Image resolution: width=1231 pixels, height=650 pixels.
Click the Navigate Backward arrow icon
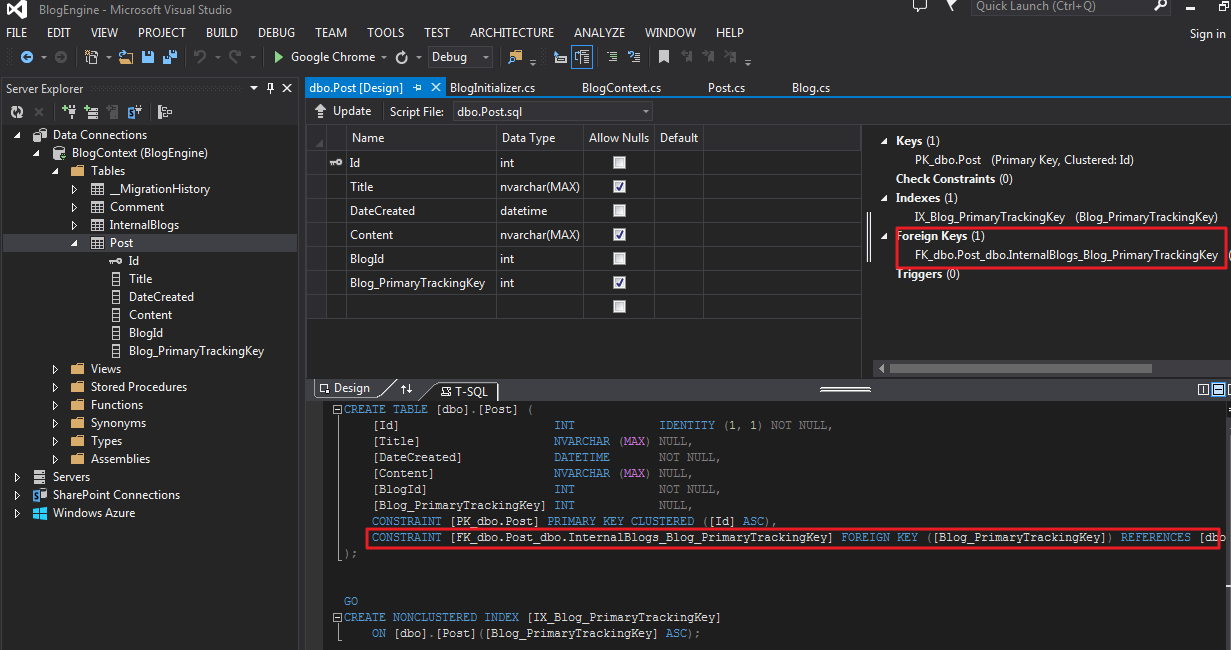[27, 58]
